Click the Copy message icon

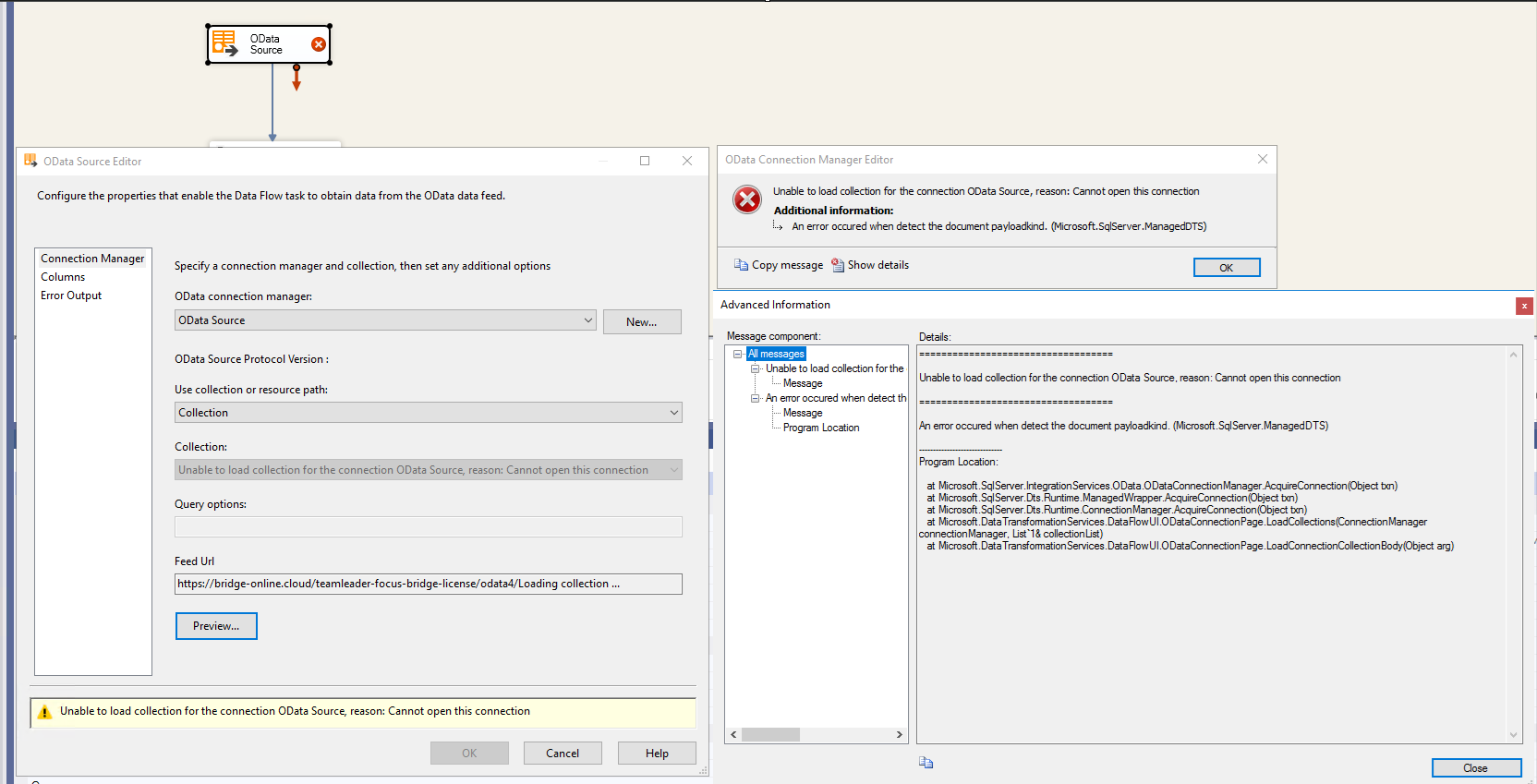741,265
